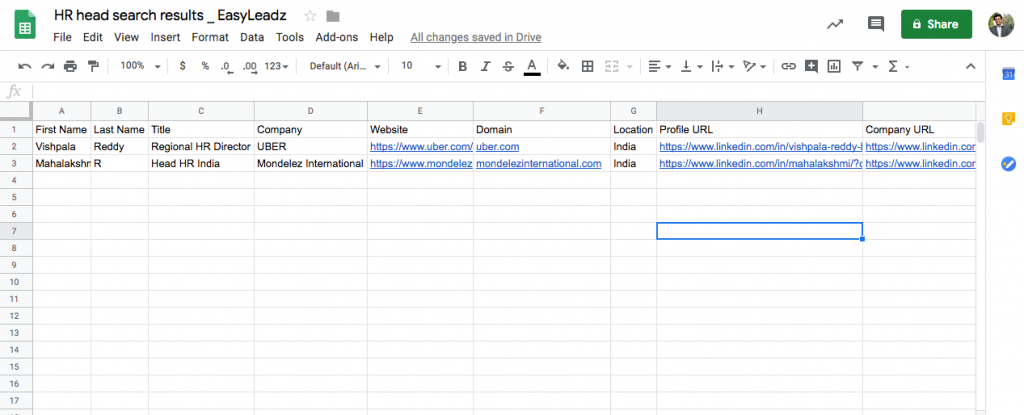This screenshot has height=415, width=1024.
Task: Open Vishpala Reddy LinkedIn profile URL
Action: point(761,147)
